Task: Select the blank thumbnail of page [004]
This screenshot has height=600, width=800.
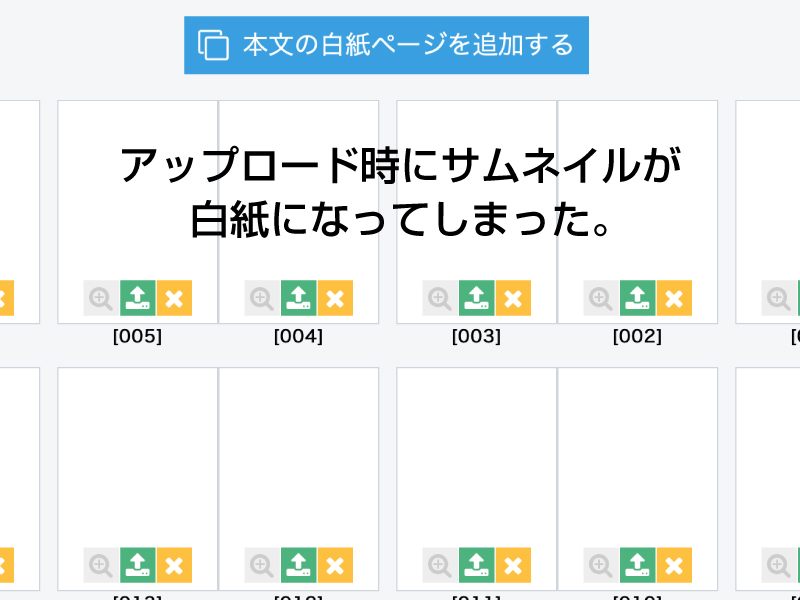Action: click(298, 212)
